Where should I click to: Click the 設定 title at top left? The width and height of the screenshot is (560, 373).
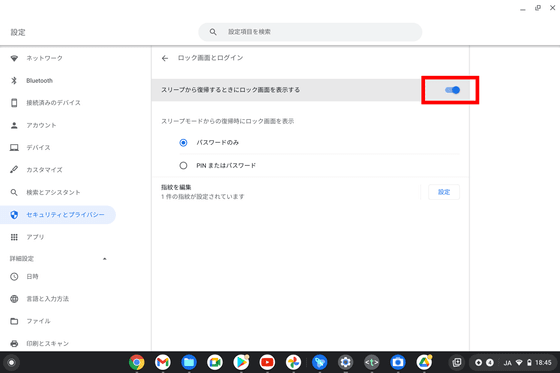[18, 33]
